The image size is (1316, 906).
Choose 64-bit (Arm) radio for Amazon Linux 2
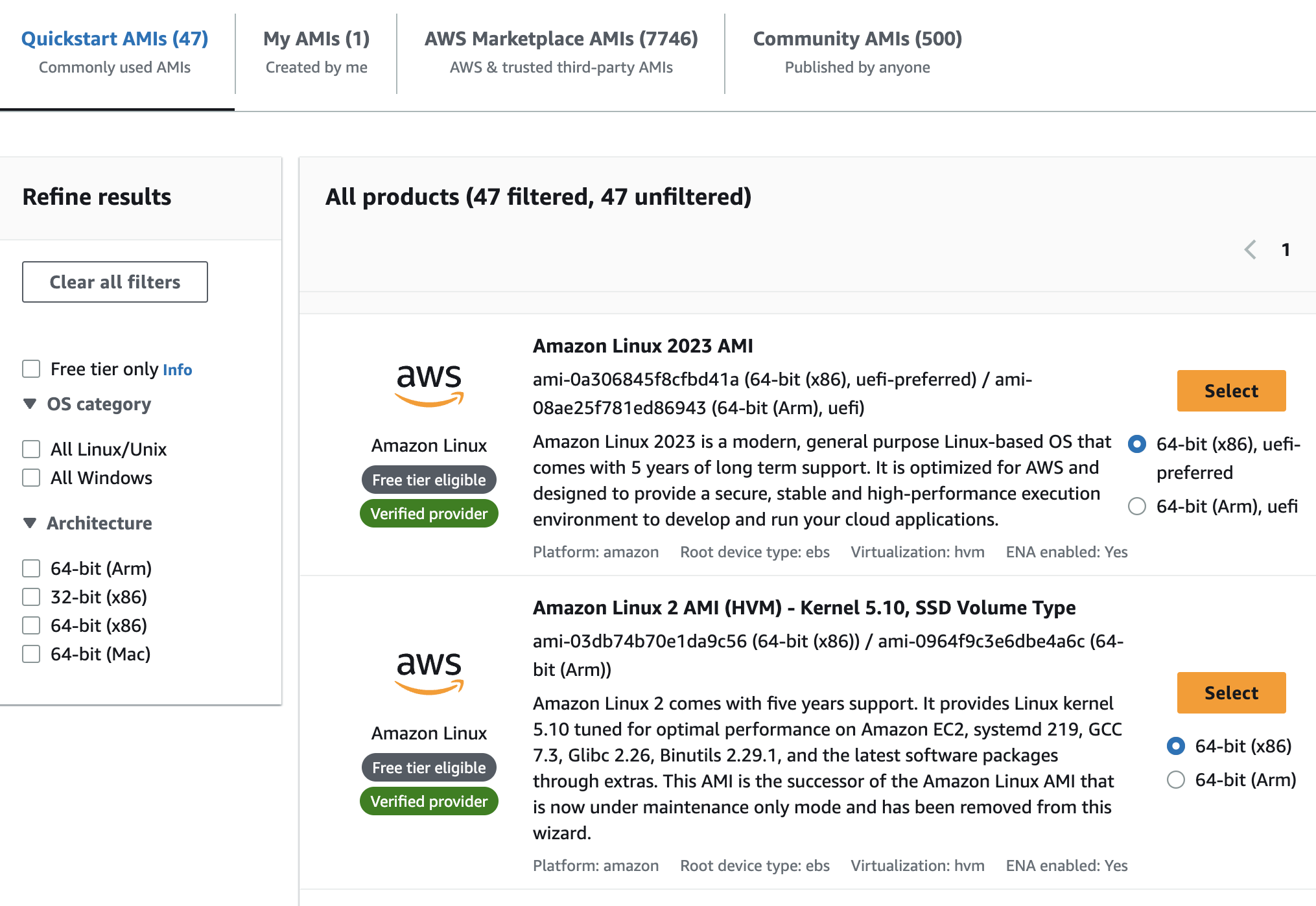(1175, 780)
